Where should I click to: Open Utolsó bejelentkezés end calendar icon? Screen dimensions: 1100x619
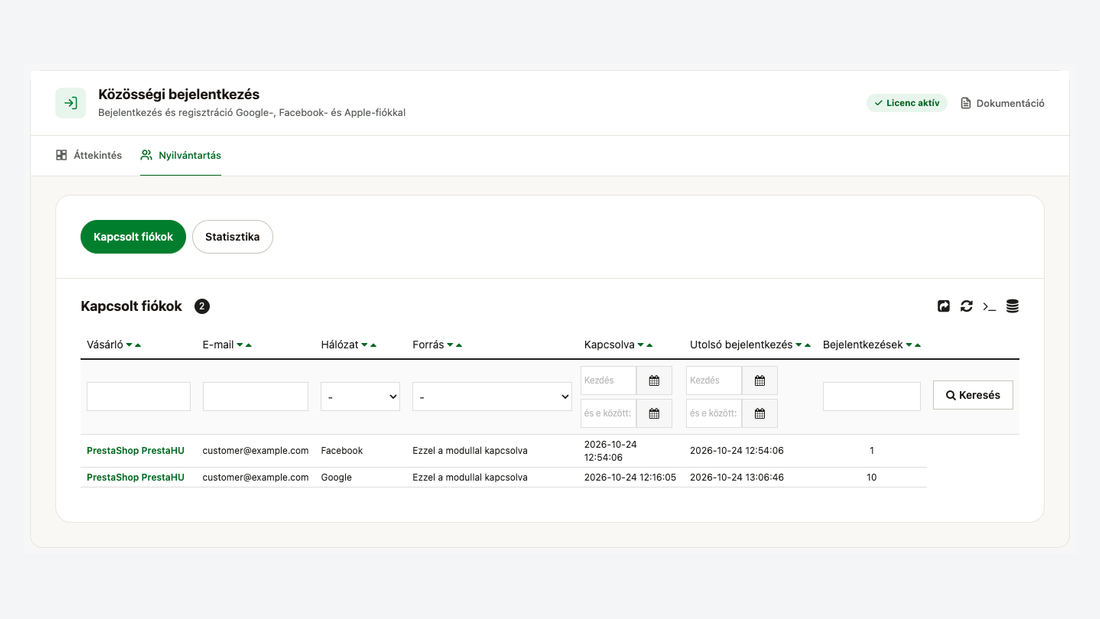pos(760,413)
